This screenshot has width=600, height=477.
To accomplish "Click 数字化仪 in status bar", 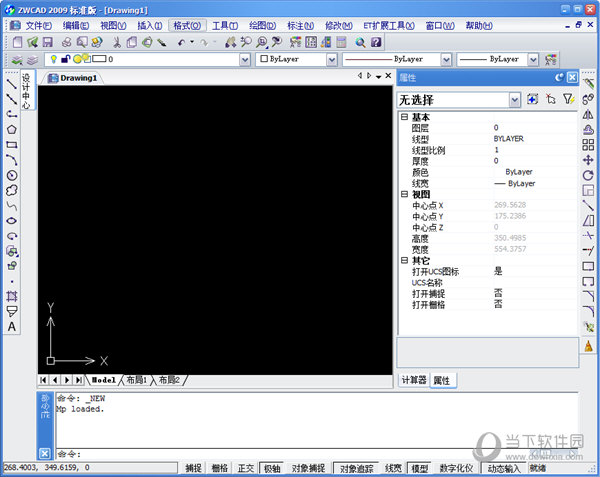I will click(x=456, y=468).
